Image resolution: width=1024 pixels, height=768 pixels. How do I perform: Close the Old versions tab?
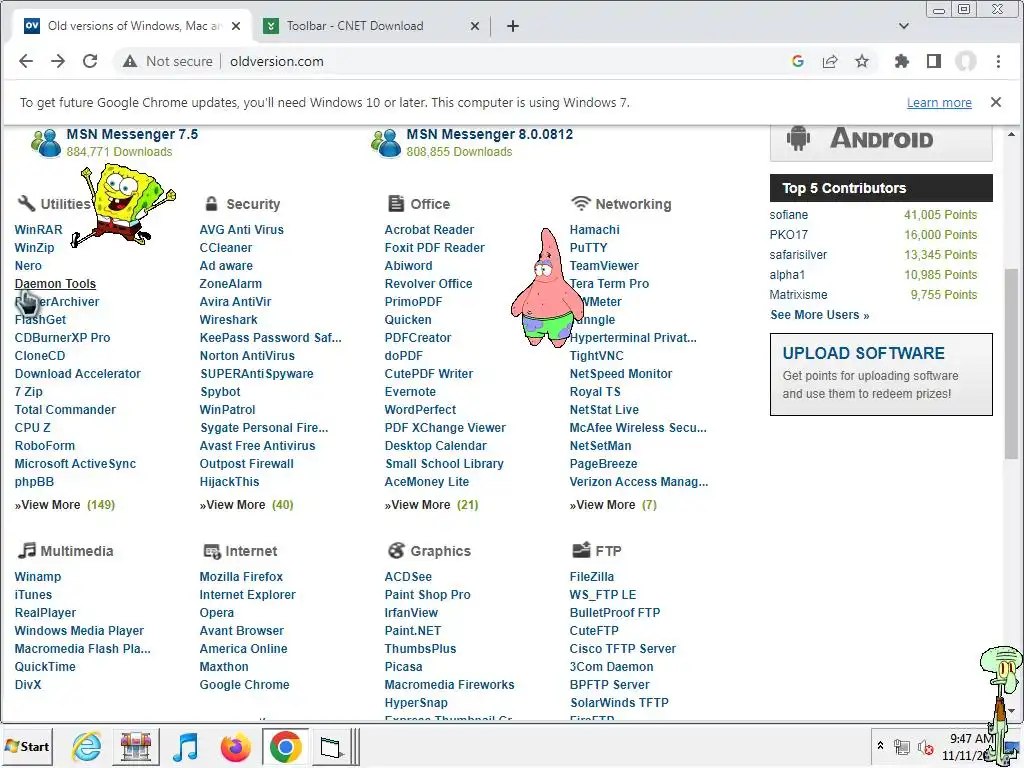pos(236,26)
